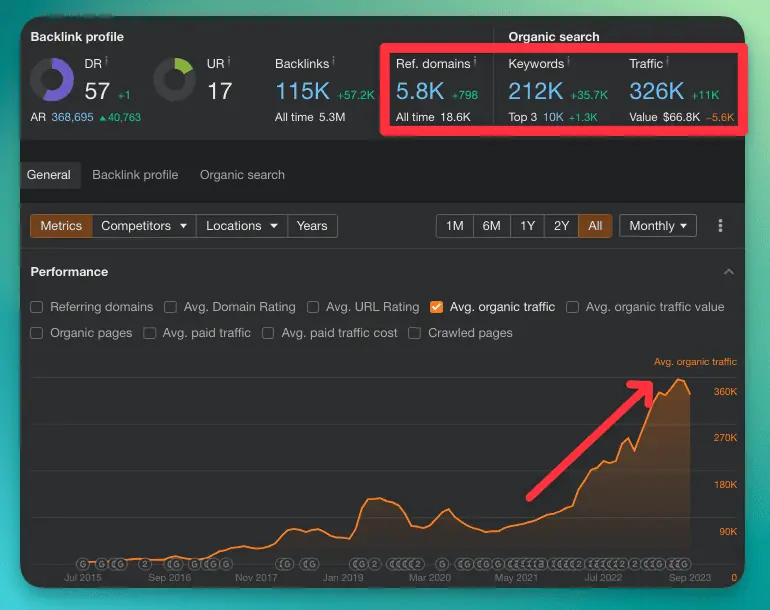Uncheck Avg. organic traffic metric
The image size is (770, 610).
[x=437, y=307]
